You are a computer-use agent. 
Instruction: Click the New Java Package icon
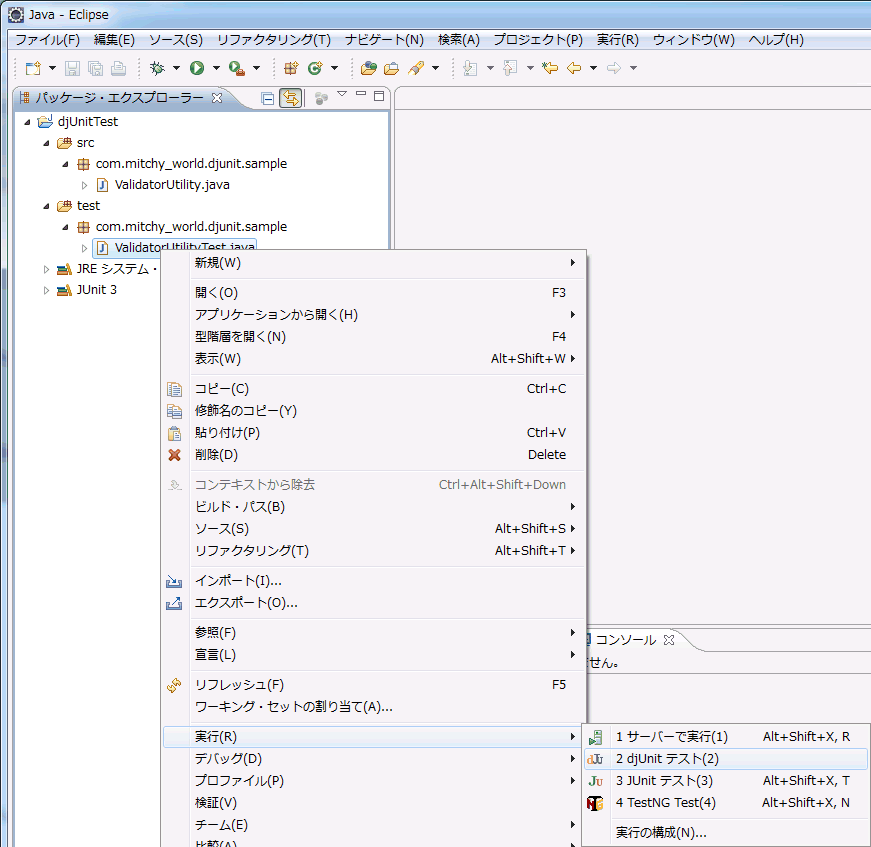(291, 68)
